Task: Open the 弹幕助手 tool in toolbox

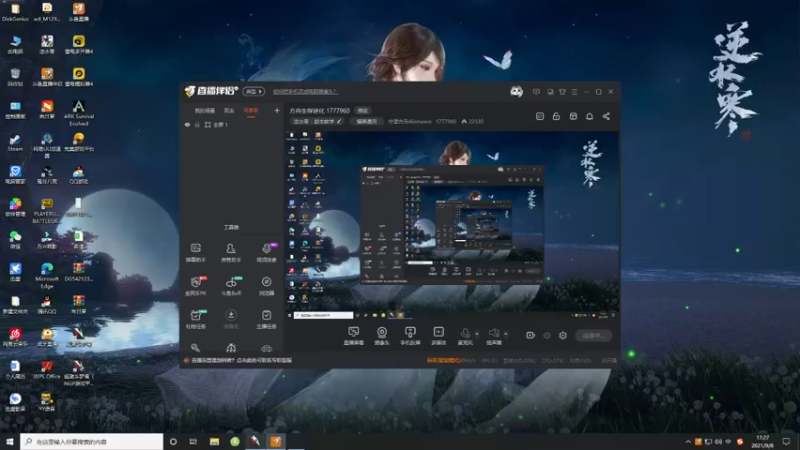Action: tap(195, 253)
